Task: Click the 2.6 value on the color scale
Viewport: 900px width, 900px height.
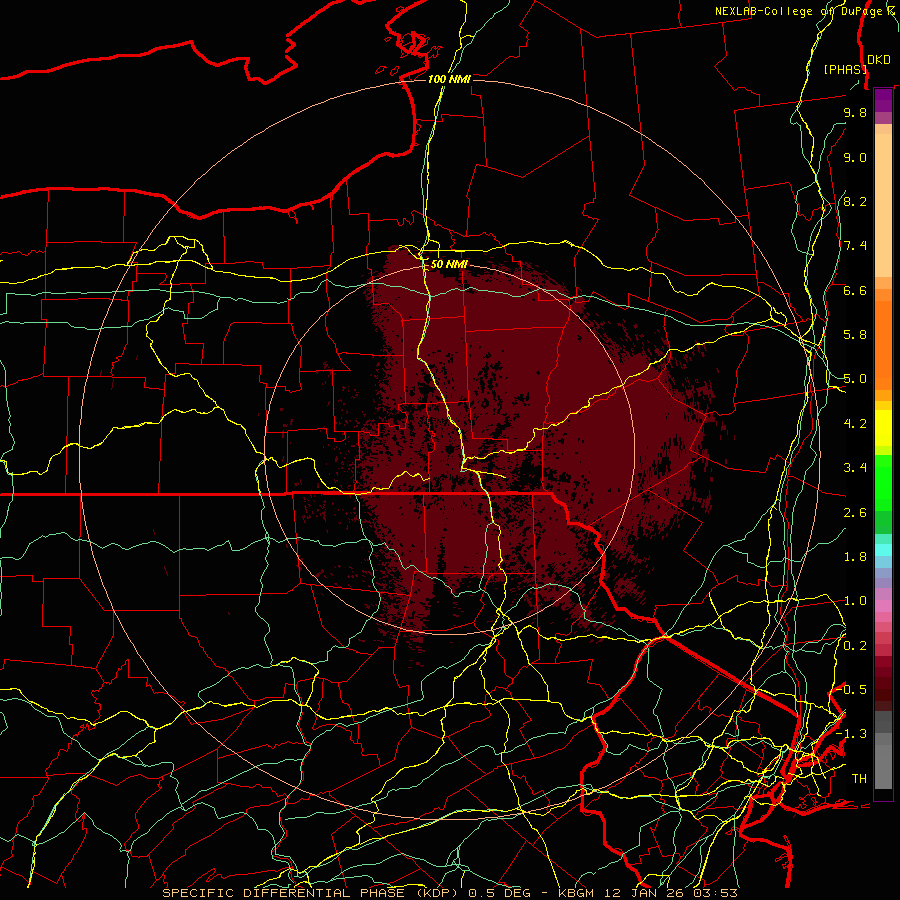Action: 855,513
